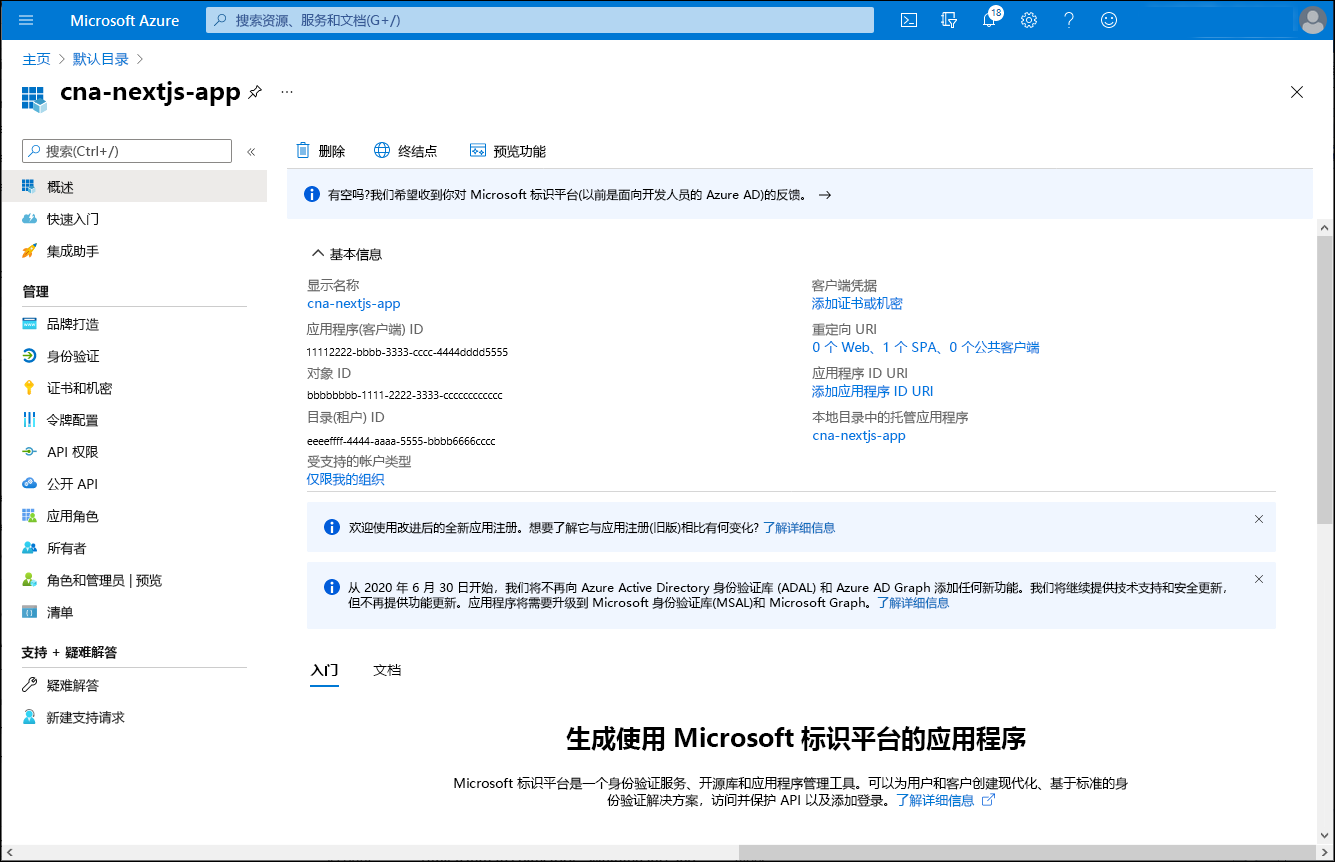Click the Microsoft Azure logo text
This screenshot has height=862, width=1335.
(125, 20)
